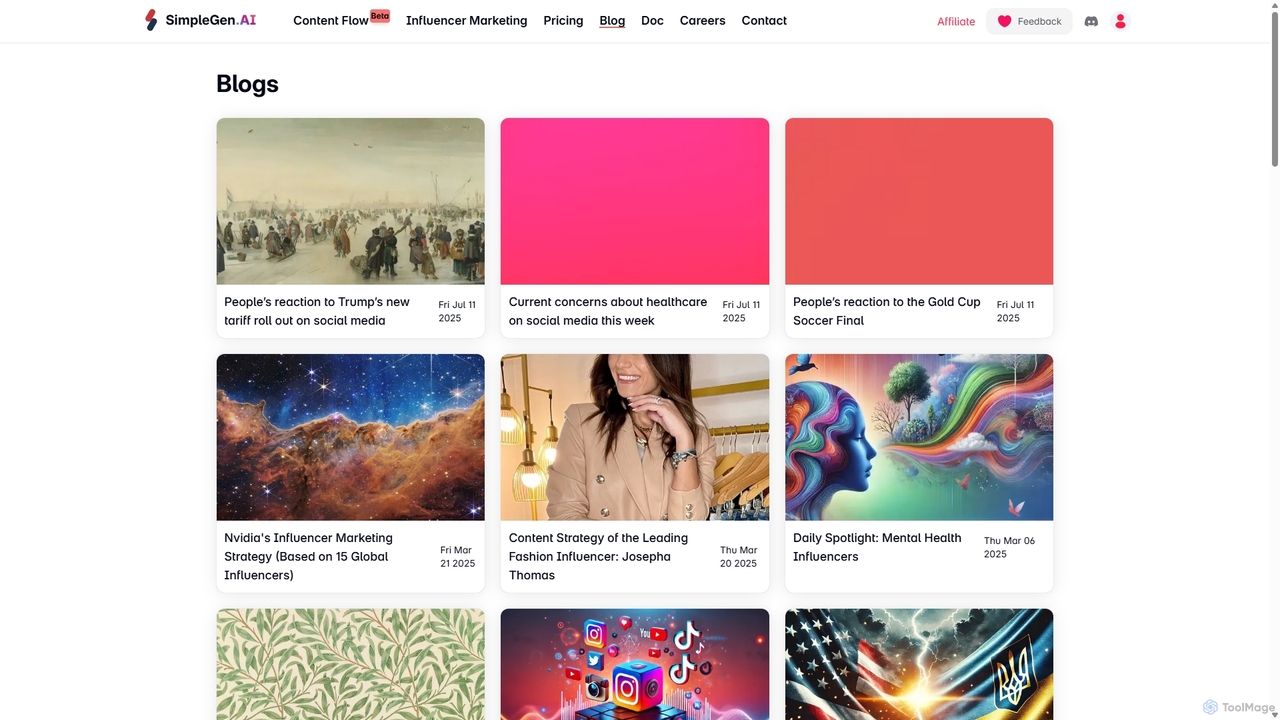
Task: Open the Pricing menu item
Action: point(563,20)
